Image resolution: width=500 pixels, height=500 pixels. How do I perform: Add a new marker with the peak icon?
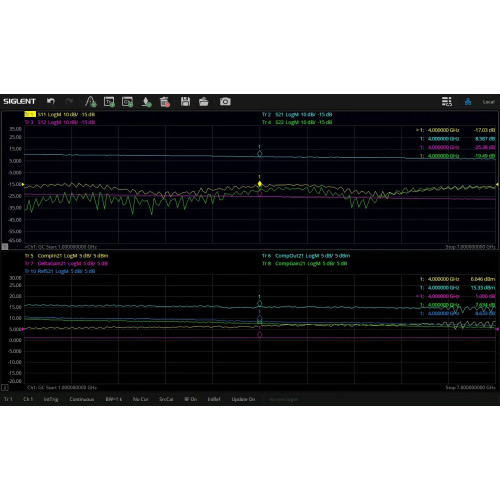(90, 101)
